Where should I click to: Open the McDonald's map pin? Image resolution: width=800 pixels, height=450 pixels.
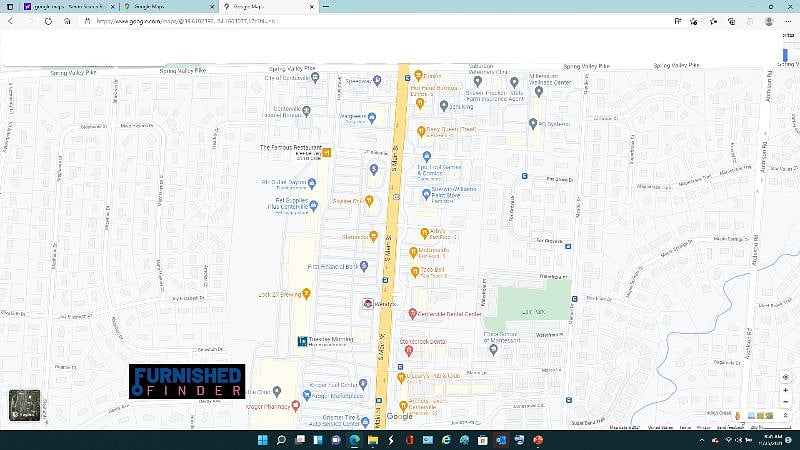(413, 252)
